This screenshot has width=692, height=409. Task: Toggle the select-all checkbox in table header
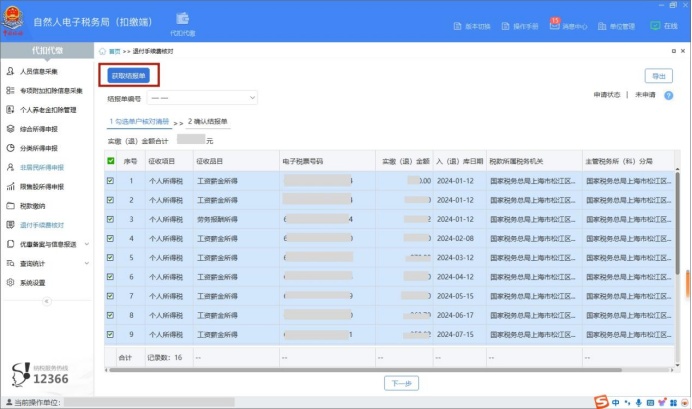point(111,160)
